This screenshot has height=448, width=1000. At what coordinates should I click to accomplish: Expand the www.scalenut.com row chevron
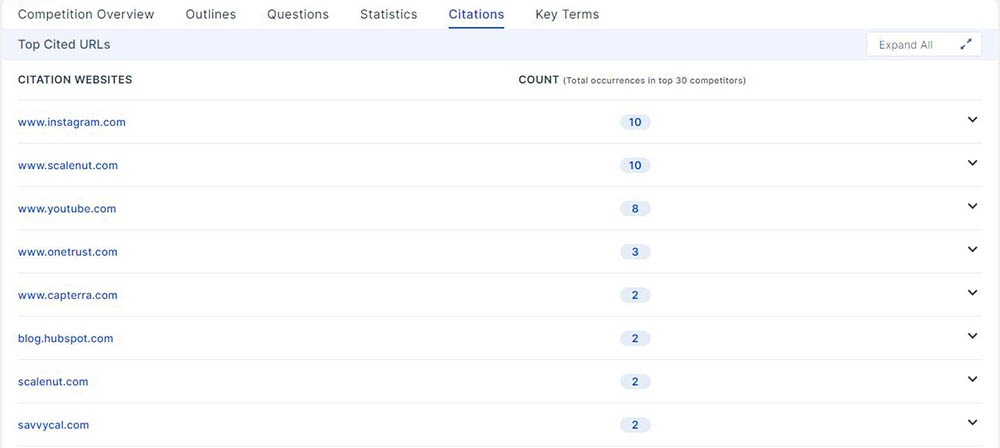pyautogui.click(x=971, y=163)
